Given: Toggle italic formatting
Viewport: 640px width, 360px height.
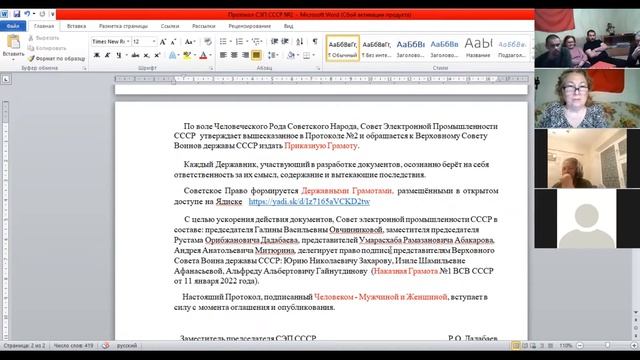Looking at the screenshot, I should (107, 55).
